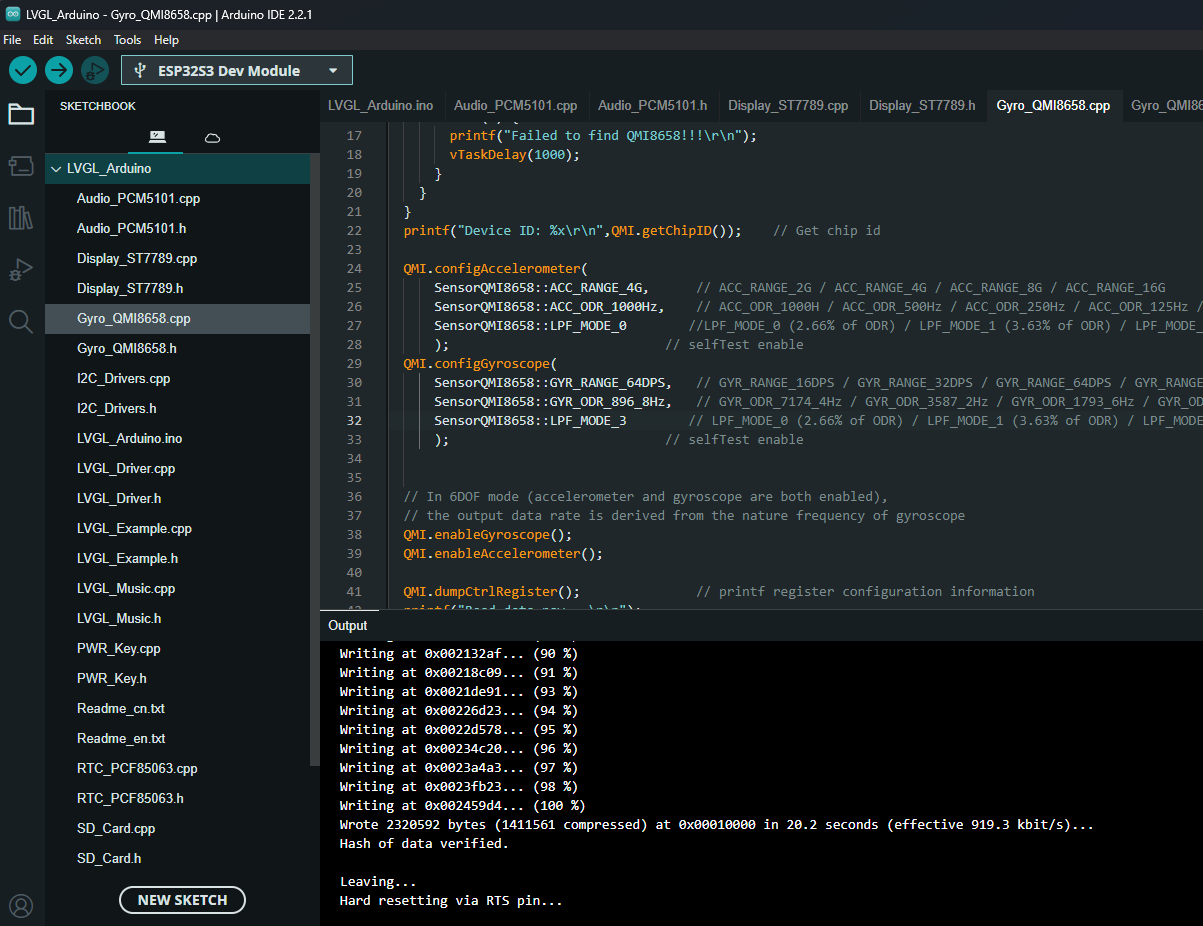The height and width of the screenshot is (926, 1203).
Task: Collapse the LVGL_Arduino folder tree
Action: (x=56, y=169)
